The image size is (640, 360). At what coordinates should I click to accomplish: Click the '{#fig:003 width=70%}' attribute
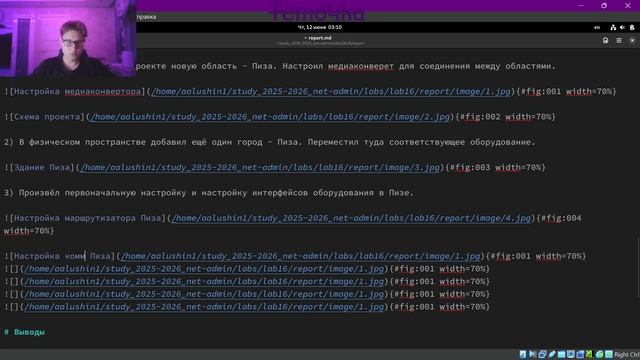496,167
